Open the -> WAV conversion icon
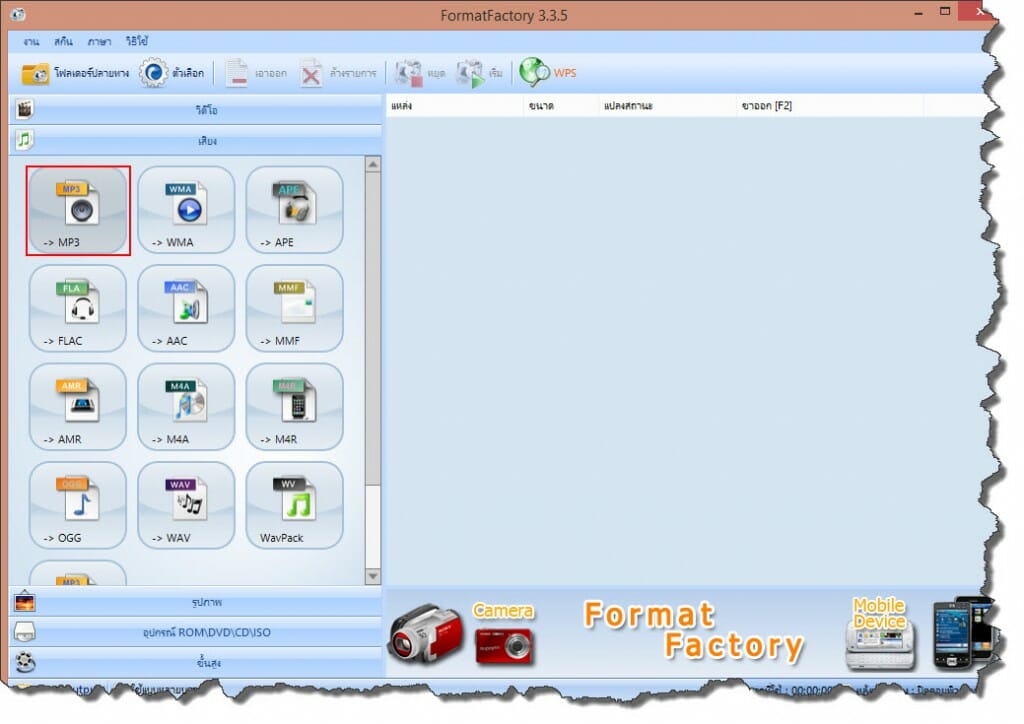The height and width of the screenshot is (724, 1024). [x=186, y=505]
